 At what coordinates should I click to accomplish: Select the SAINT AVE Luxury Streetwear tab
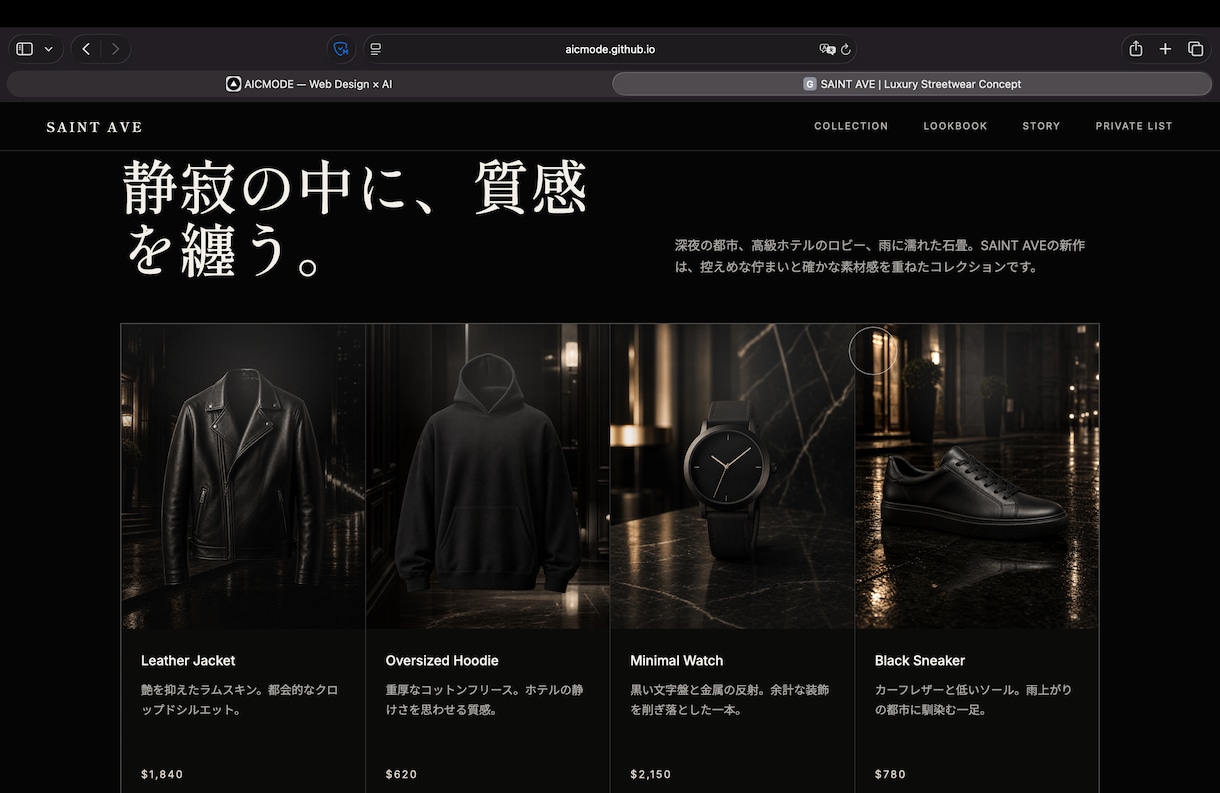pos(912,84)
